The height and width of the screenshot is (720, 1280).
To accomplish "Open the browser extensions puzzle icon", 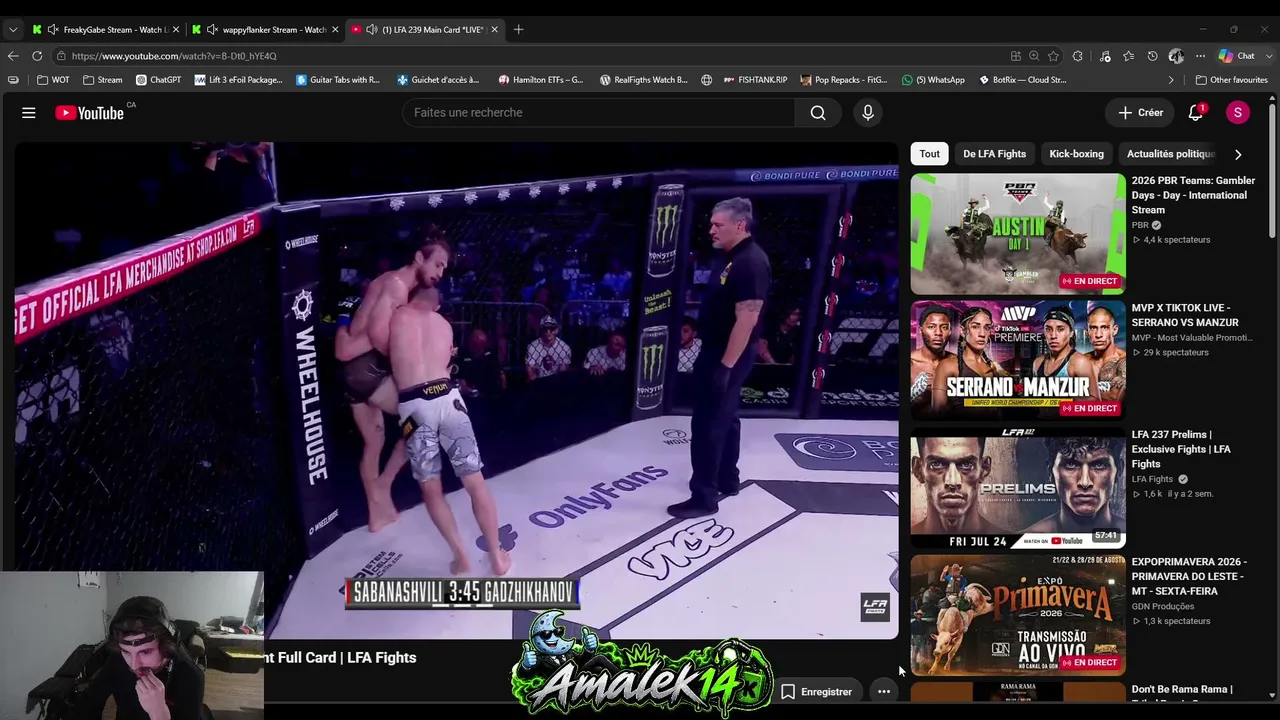I will point(1078,56).
